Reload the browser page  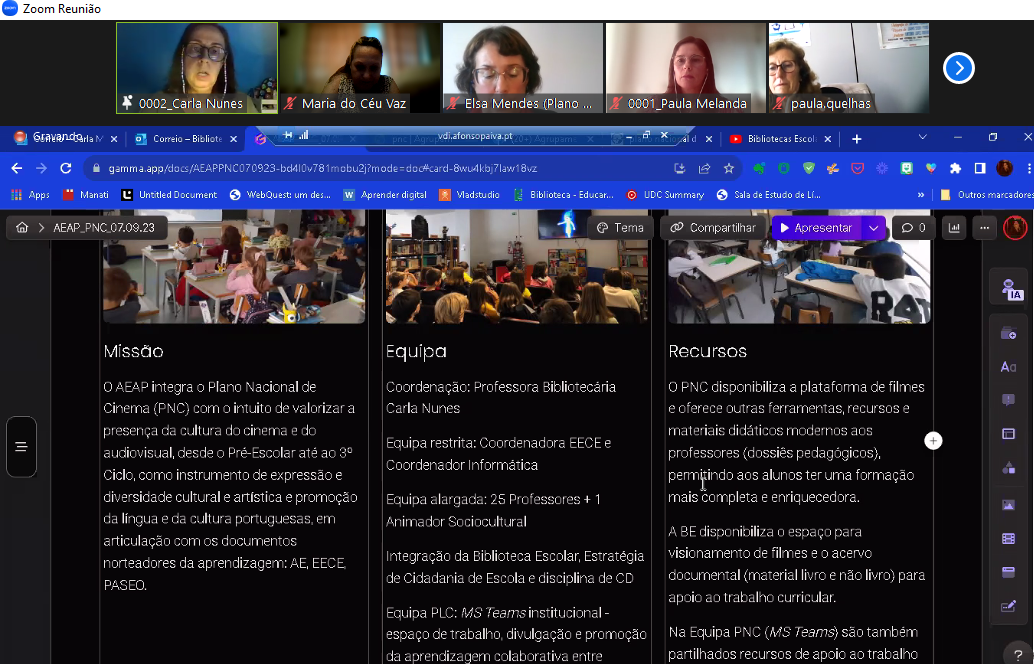[x=65, y=168]
